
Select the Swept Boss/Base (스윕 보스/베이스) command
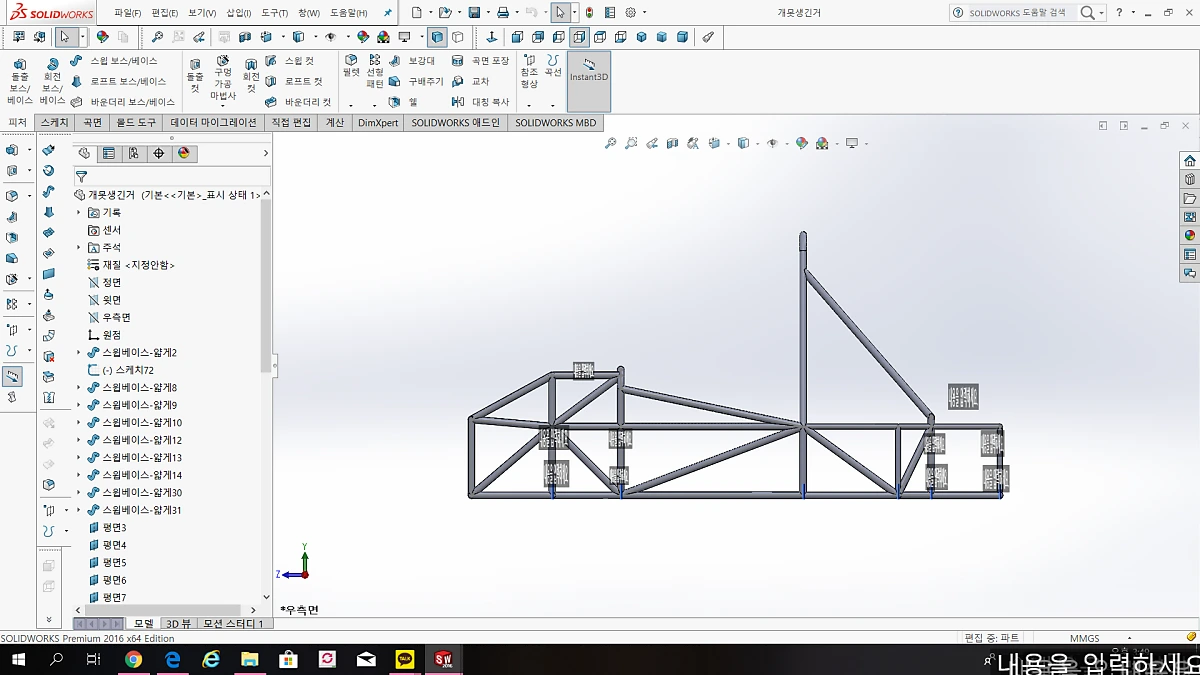point(114,61)
